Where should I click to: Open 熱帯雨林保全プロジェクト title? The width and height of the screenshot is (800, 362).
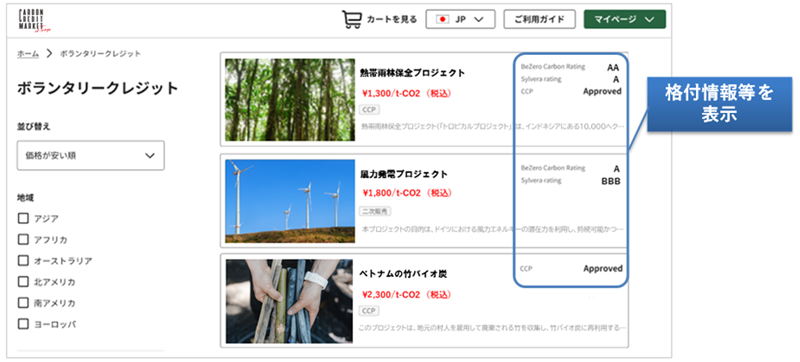tap(413, 73)
